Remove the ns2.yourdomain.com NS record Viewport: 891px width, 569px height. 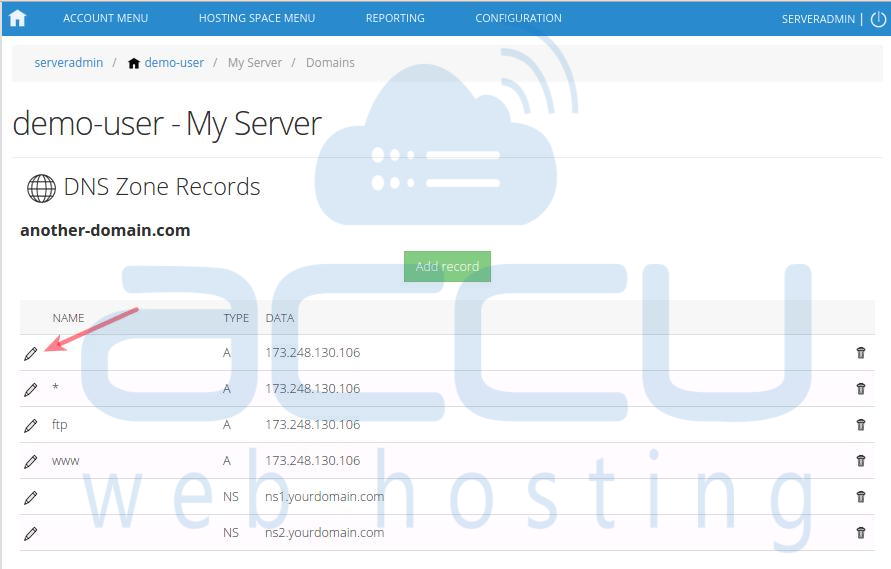pos(860,533)
